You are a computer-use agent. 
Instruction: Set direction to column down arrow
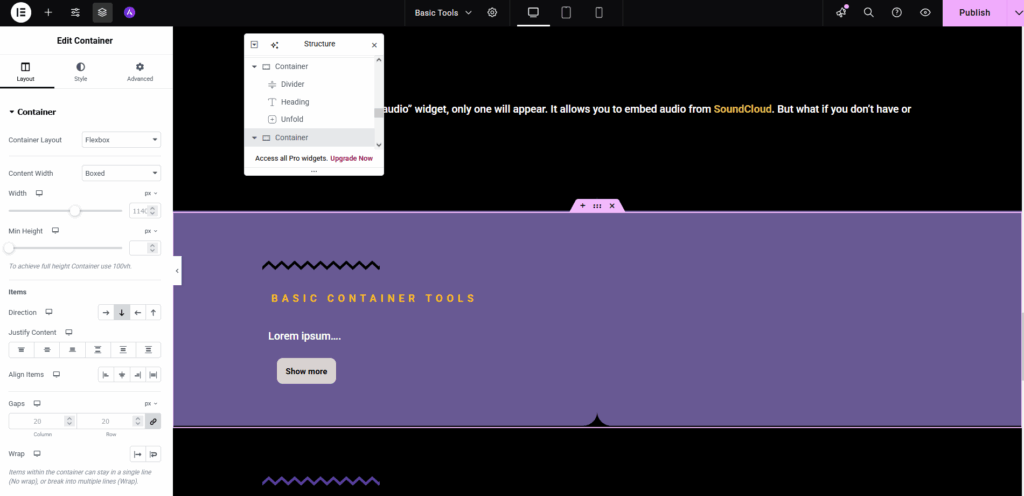[122, 313]
